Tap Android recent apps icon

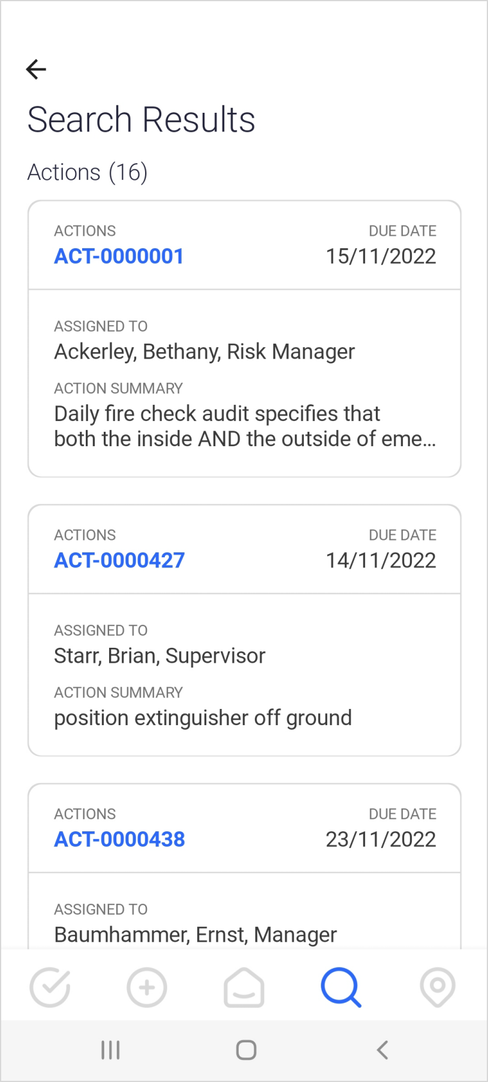110,1050
